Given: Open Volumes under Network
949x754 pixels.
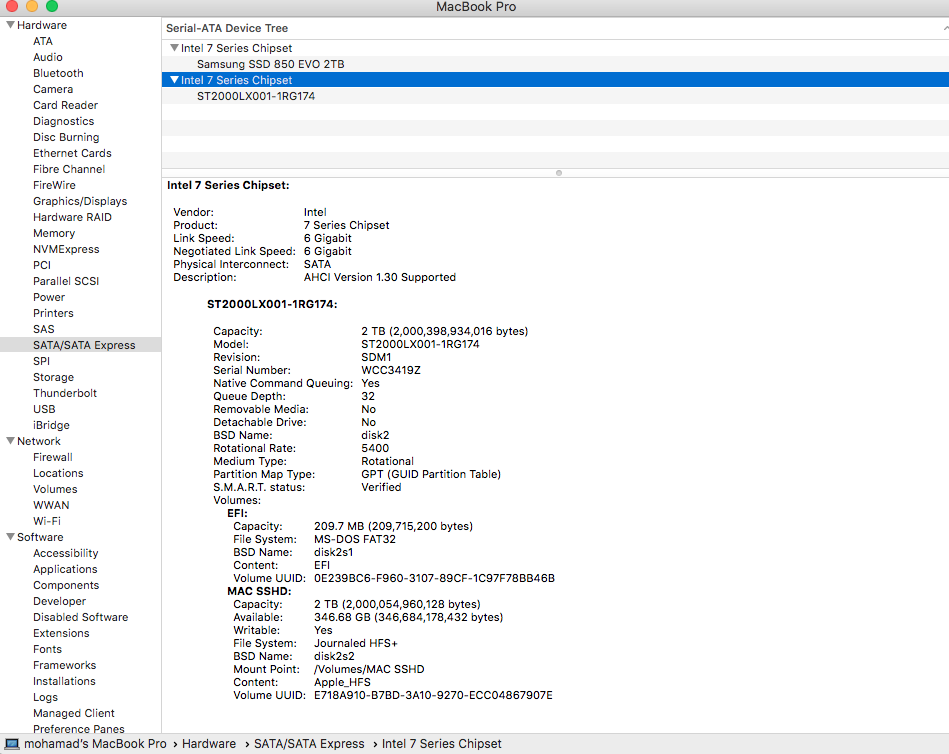Looking at the screenshot, I should click(x=55, y=490).
